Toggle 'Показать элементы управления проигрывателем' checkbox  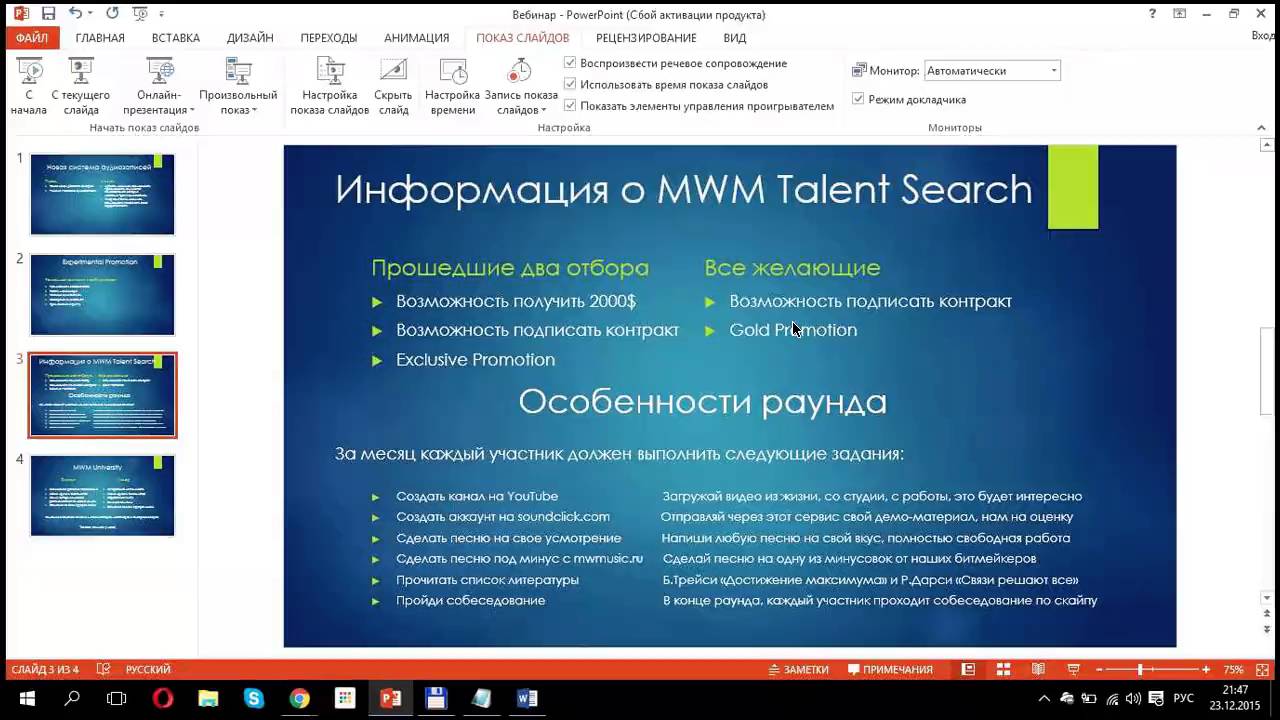pos(570,106)
